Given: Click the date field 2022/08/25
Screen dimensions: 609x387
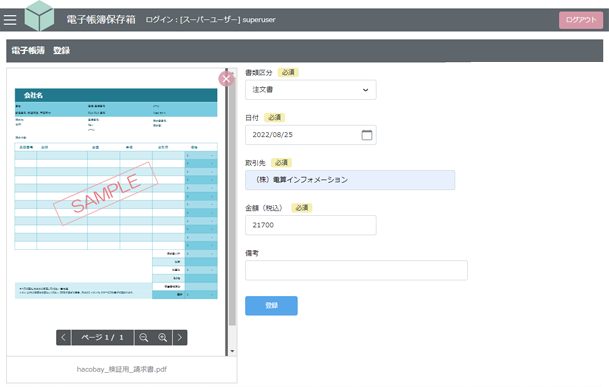Looking at the screenshot, I should point(310,135).
